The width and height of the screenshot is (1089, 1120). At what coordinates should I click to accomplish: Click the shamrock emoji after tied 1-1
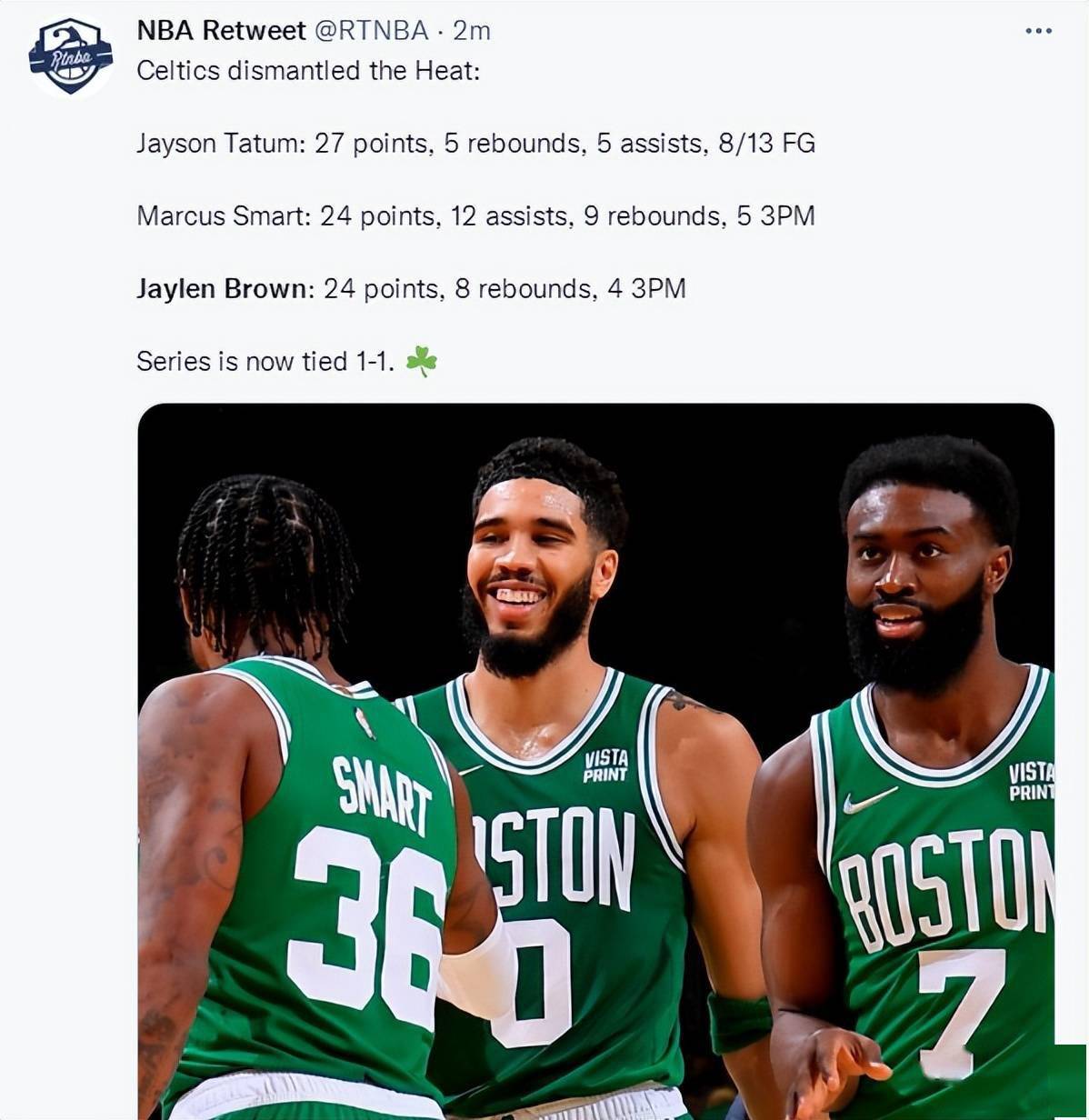pos(421,361)
